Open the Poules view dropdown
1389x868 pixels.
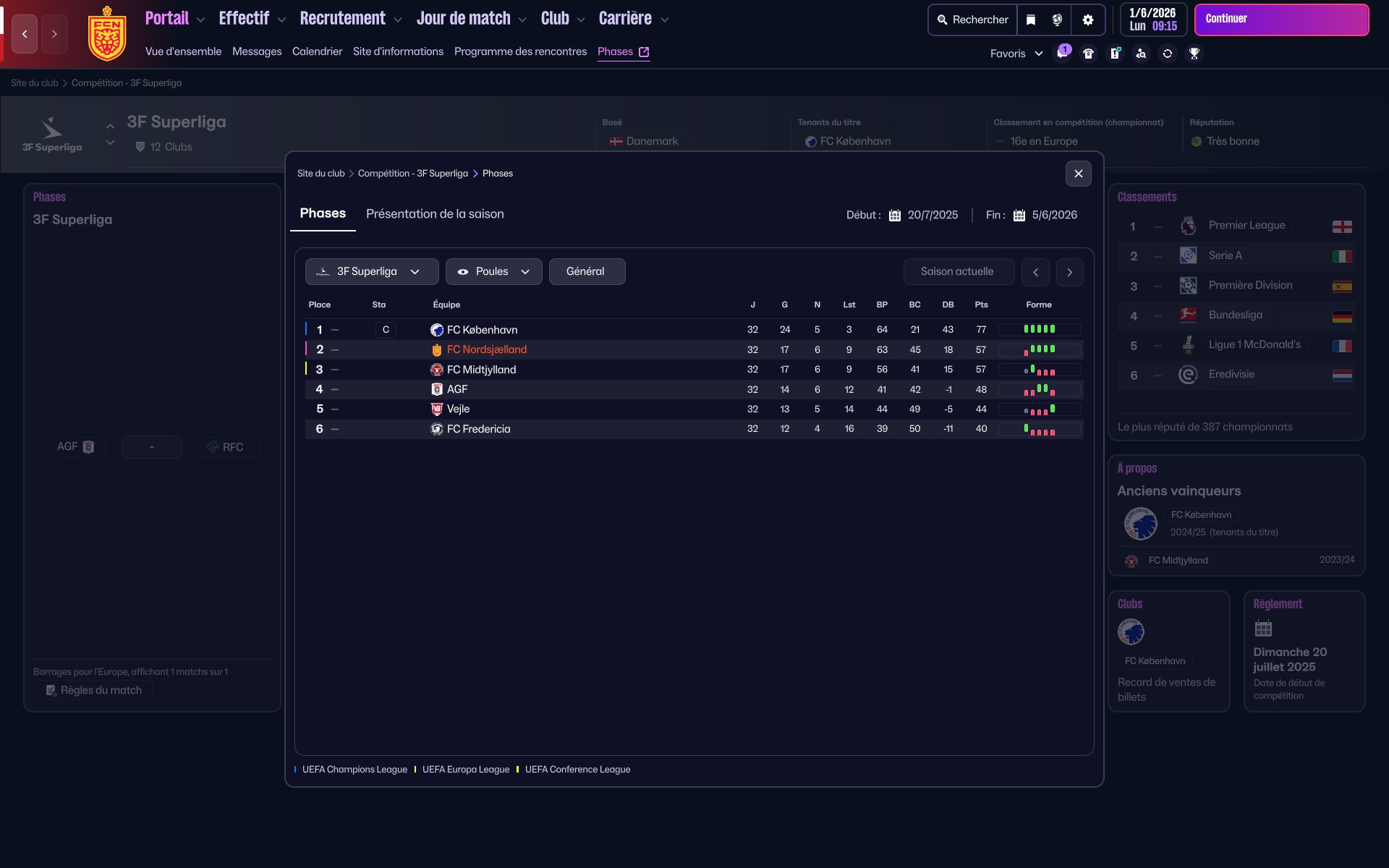pos(493,271)
